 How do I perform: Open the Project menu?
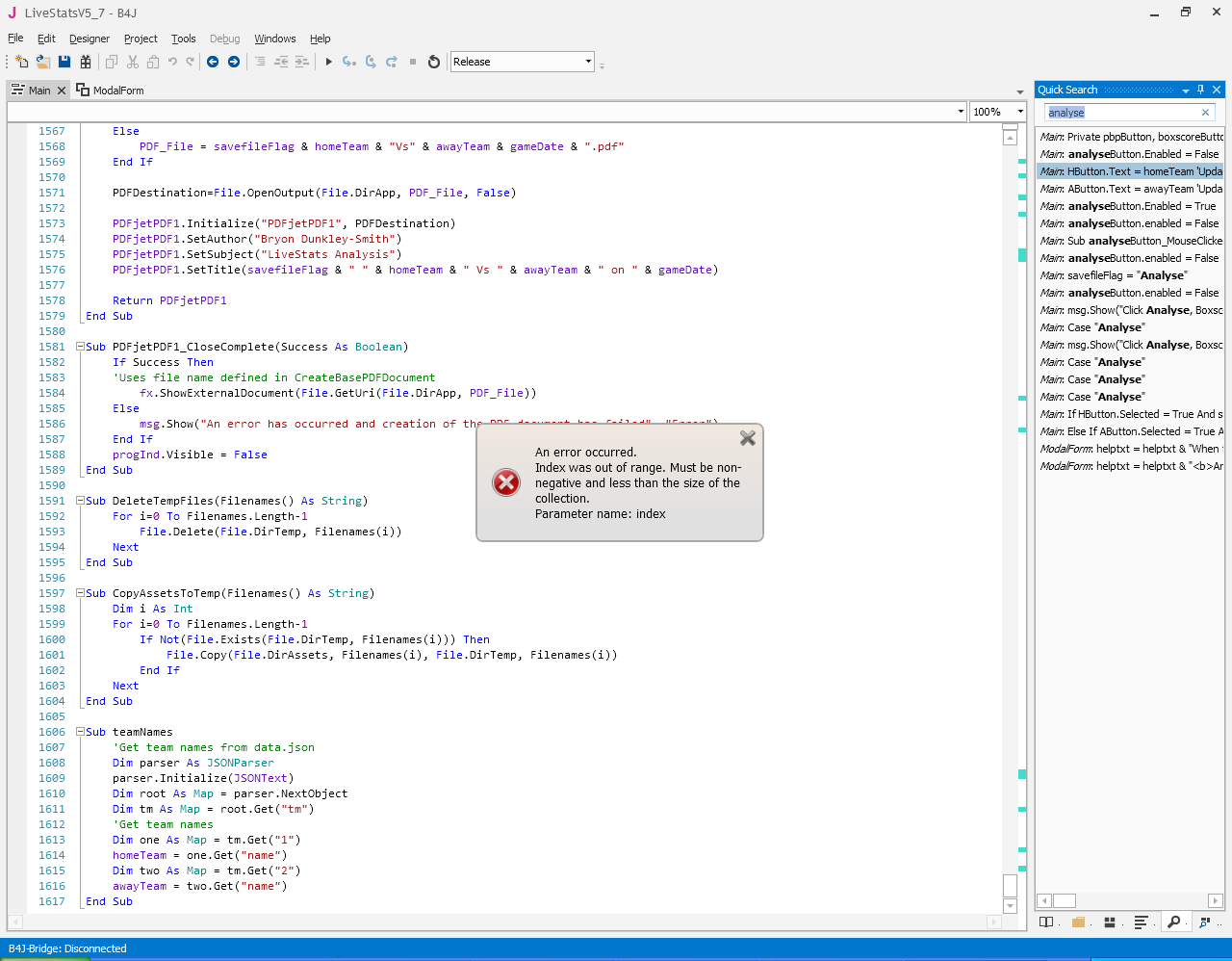tap(141, 39)
